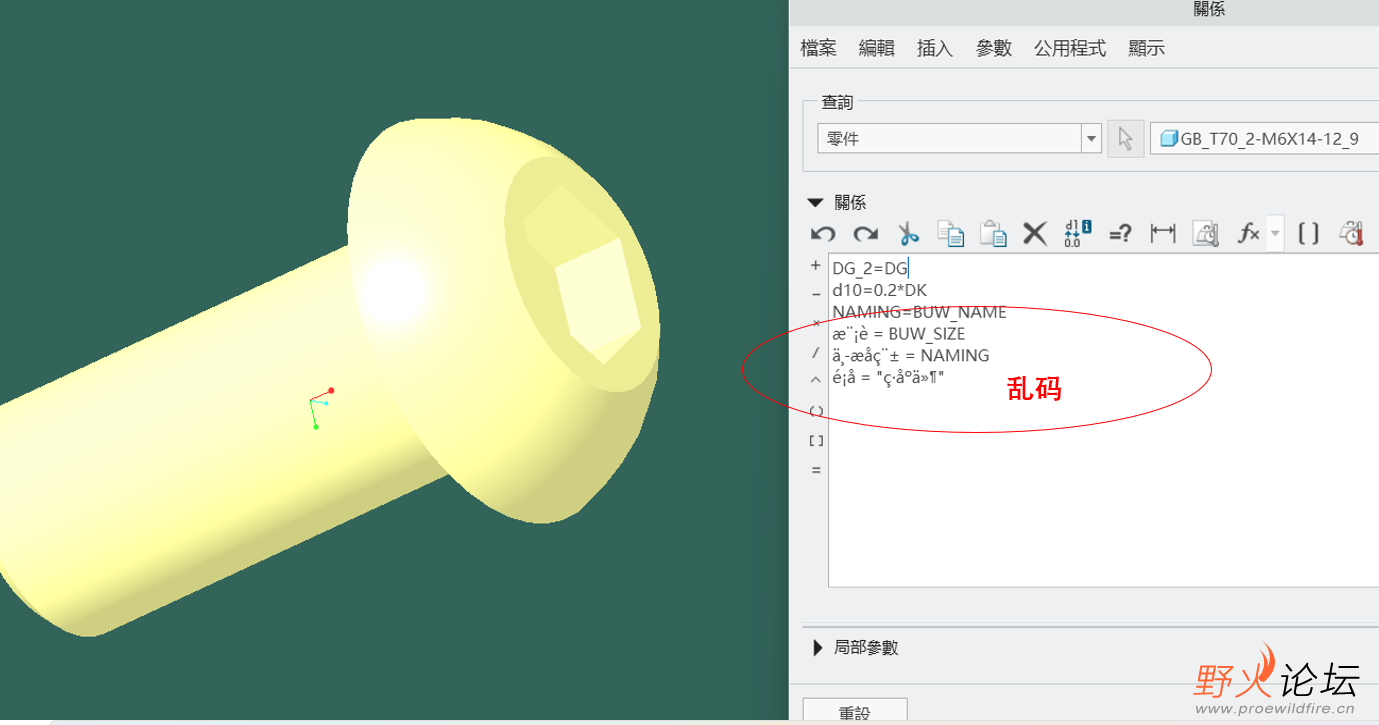Screen dimensions: 1379x725
Task: Open the 編輯 menu
Action: click(x=877, y=48)
